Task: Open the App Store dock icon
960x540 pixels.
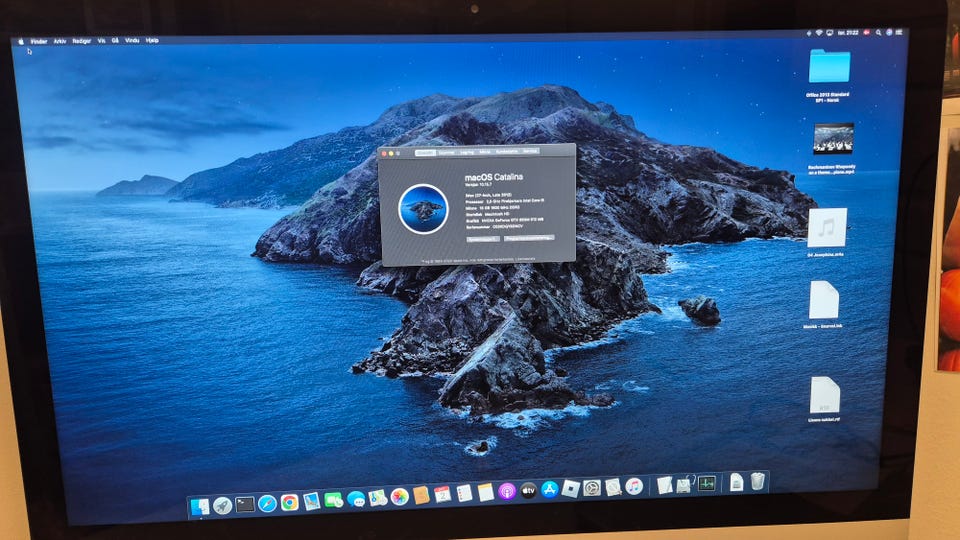Action: click(x=549, y=489)
